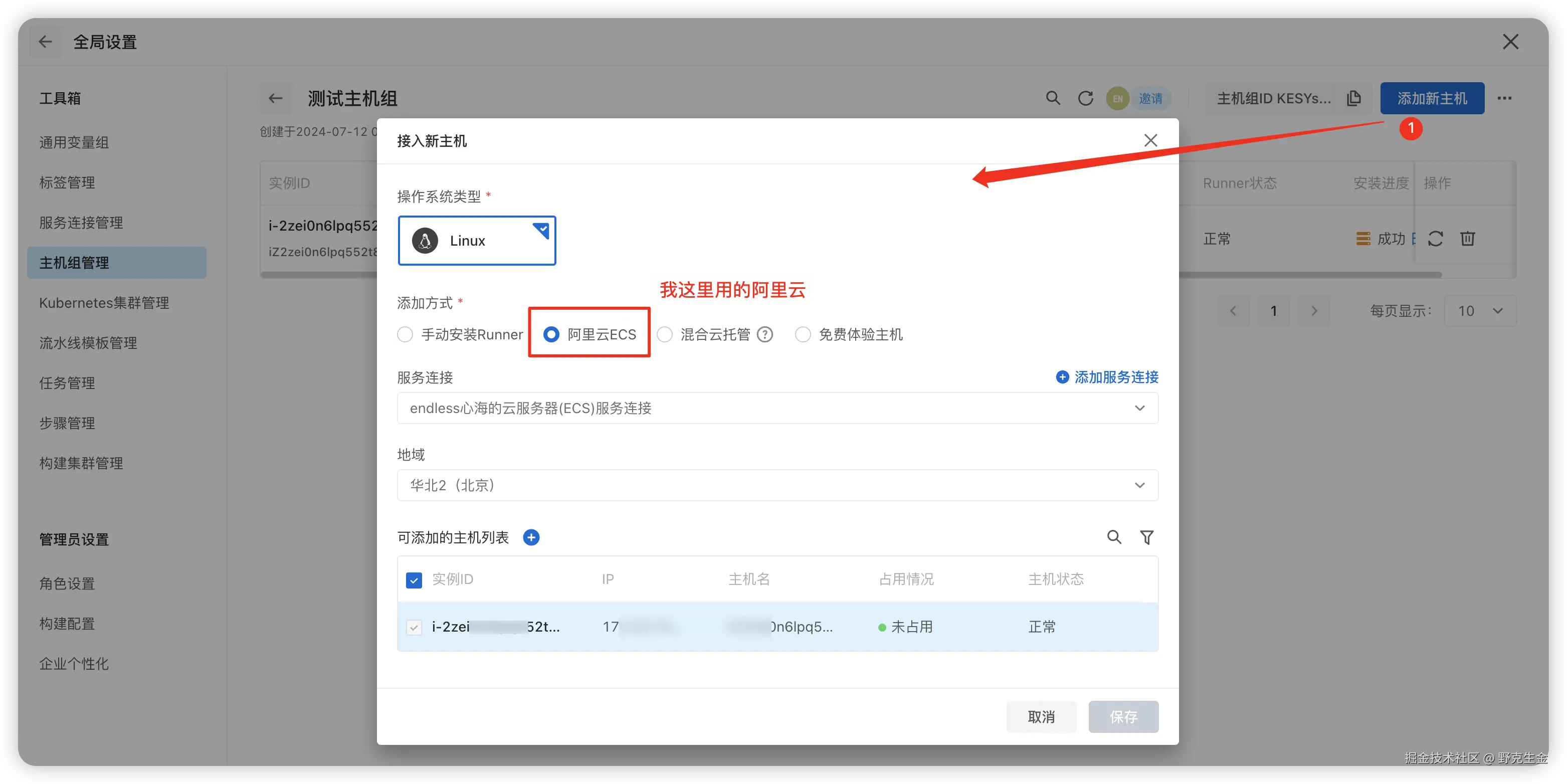Image resolution: width=1567 pixels, height=784 pixels.
Task: Select Linux operating system card
Action: tap(476, 241)
